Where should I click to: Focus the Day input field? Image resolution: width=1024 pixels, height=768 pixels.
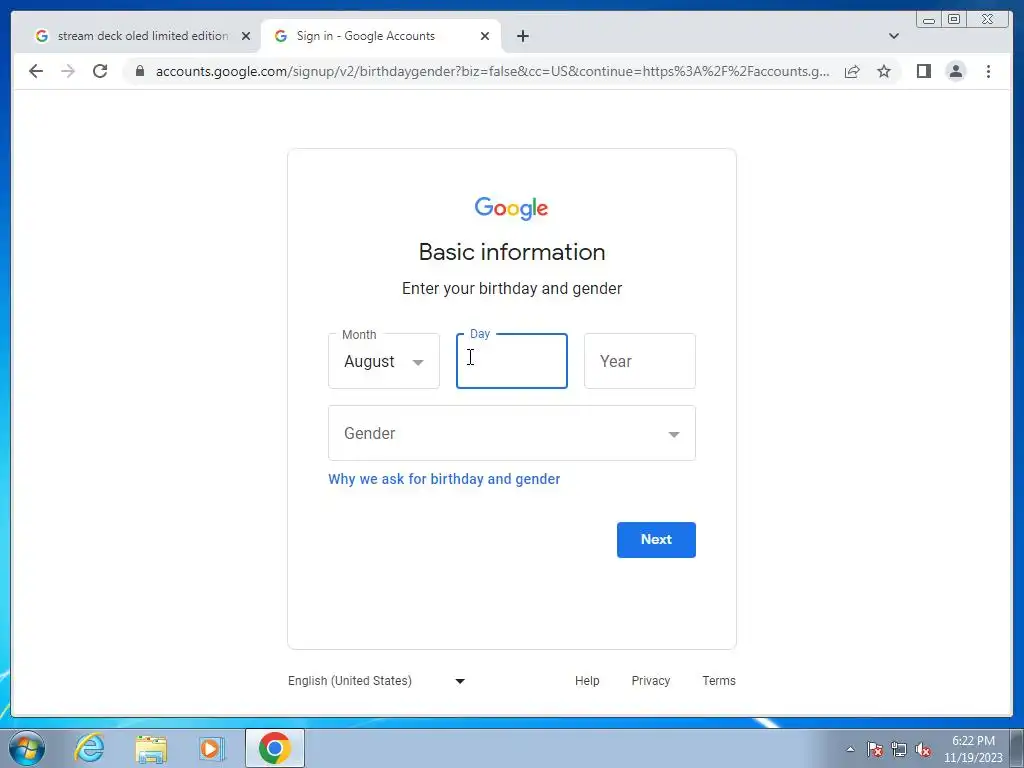pos(511,361)
